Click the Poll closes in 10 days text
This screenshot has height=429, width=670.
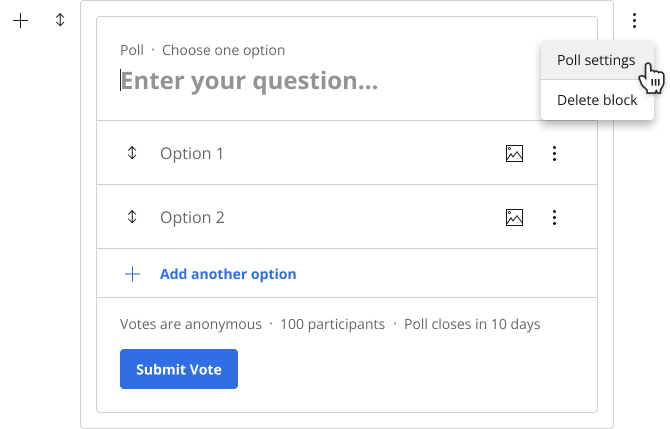[x=472, y=324]
